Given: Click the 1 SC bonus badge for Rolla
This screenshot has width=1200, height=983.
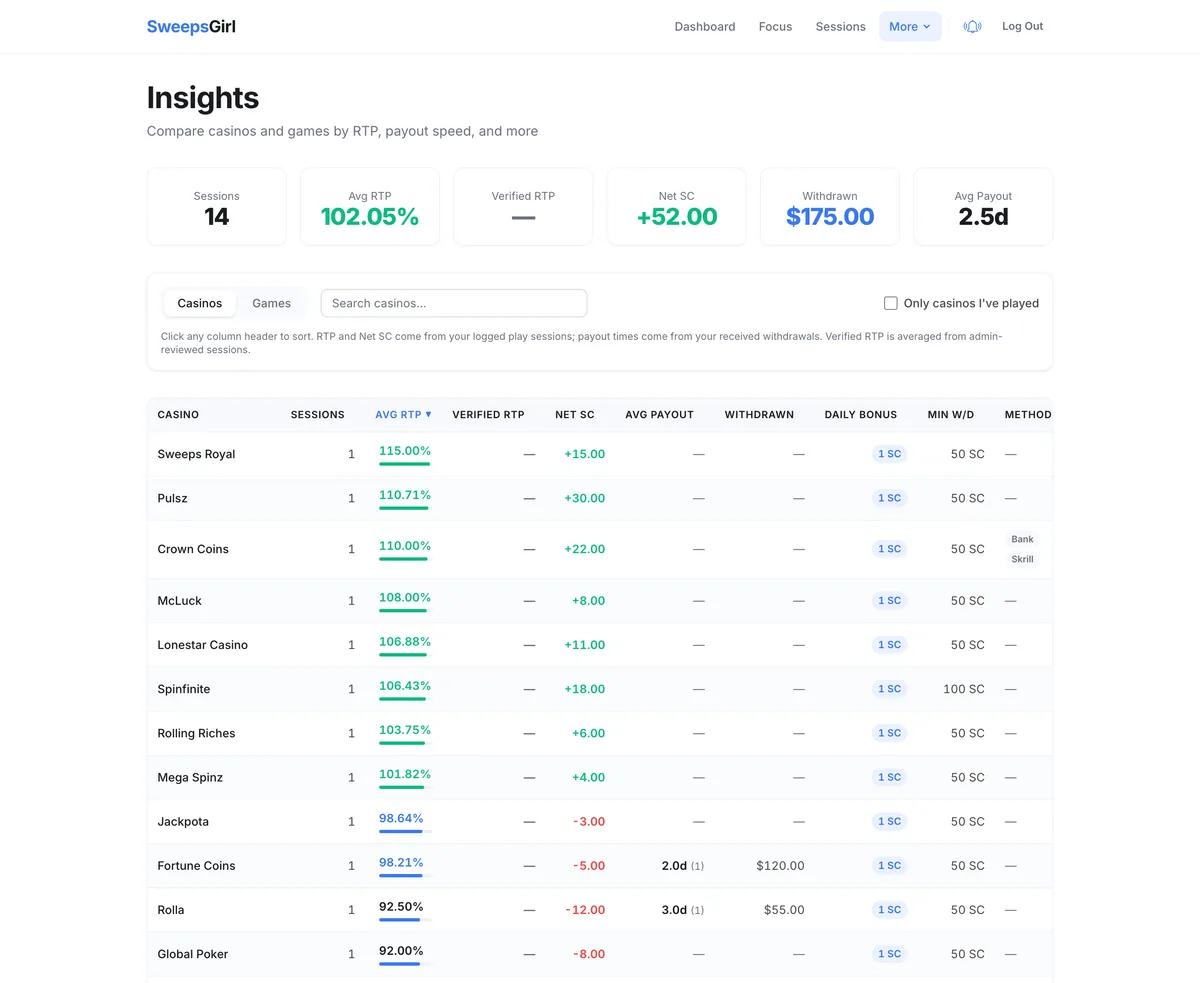Looking at the screenshot, I should click(889, 910).
